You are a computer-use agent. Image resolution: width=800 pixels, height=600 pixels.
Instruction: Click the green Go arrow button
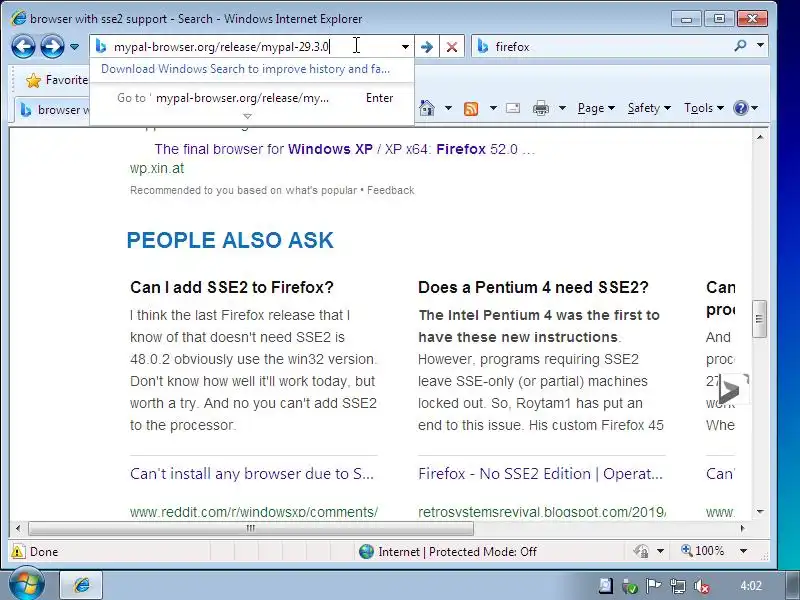[x=427, y=47]
